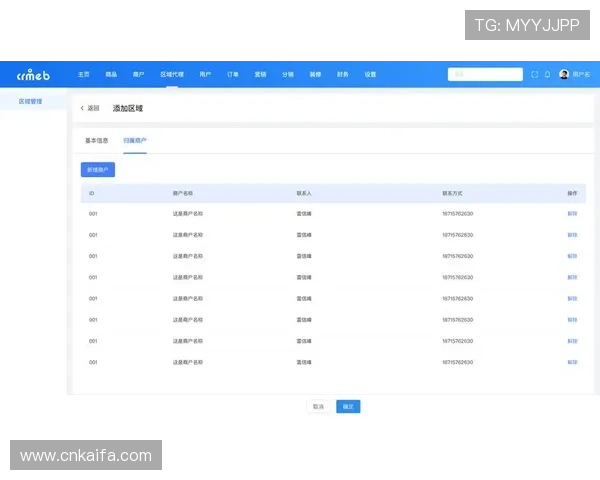
Task: Click the crmeb logo
Action: (x=33, y=75)
